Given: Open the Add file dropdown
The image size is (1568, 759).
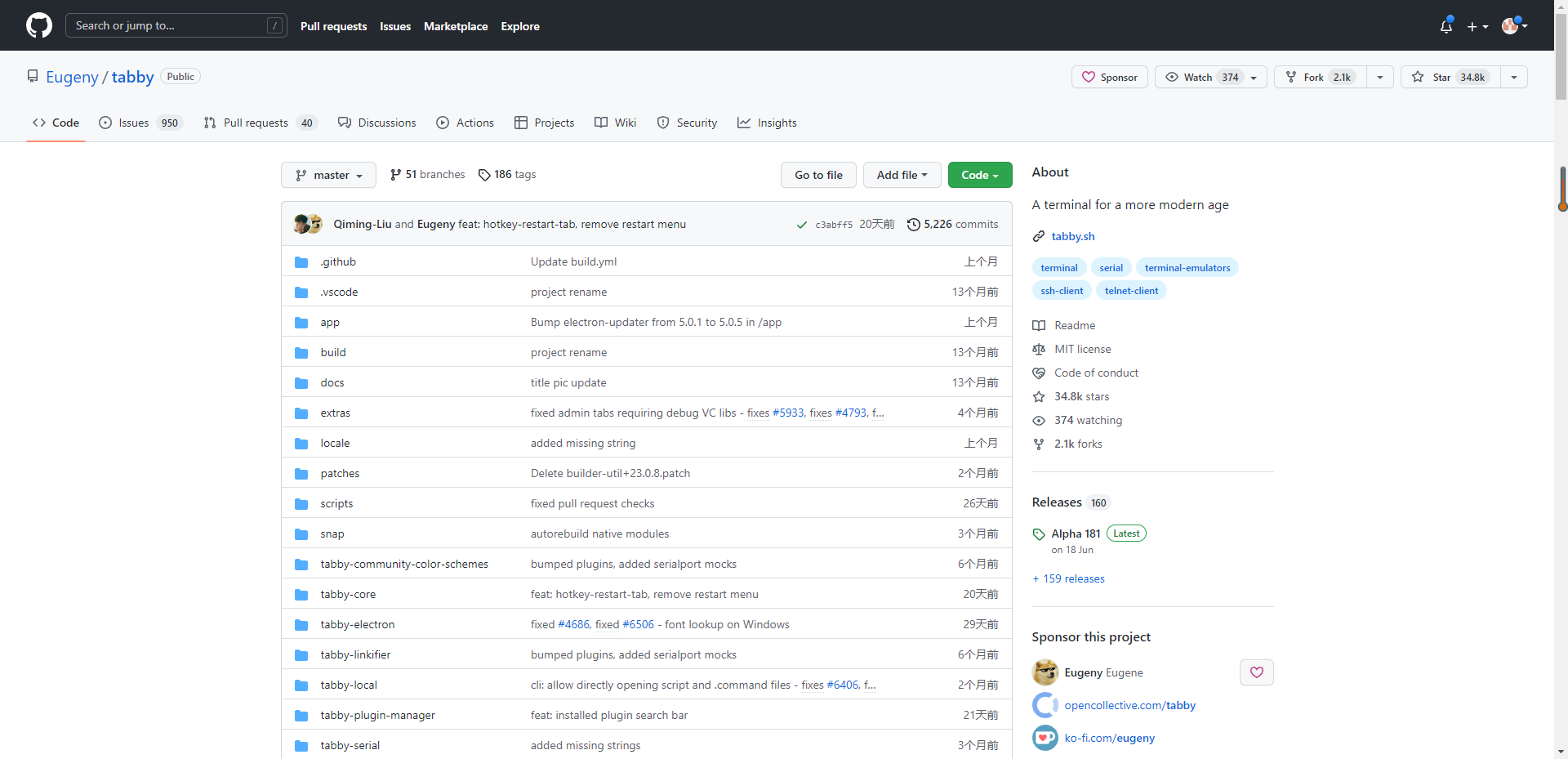Looking at the screenshot, I should (x=902, y=175).
